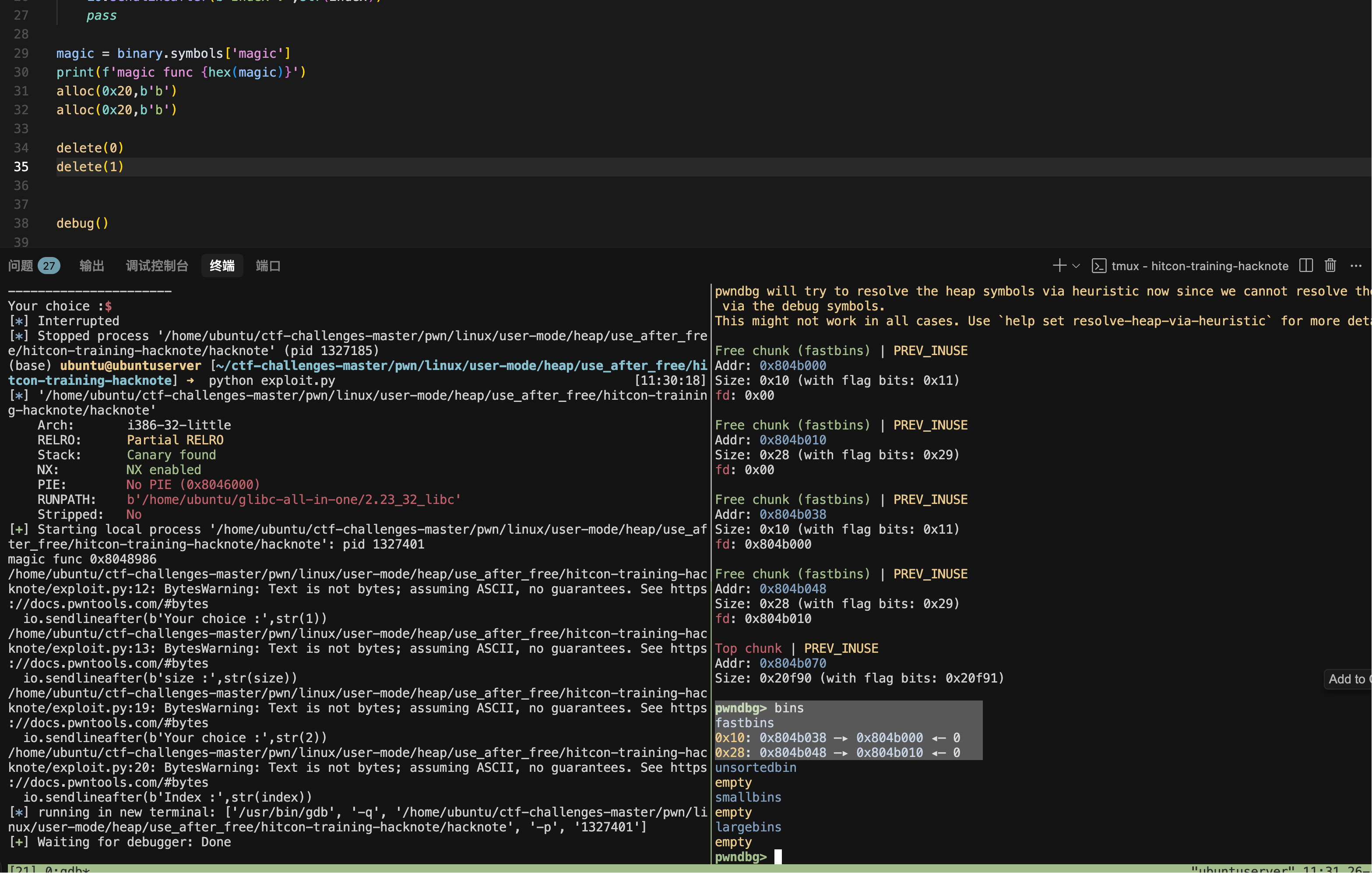Place cursor on the debug() line
The height and width of the screenshot is (873, 1372).
pyautogui.click(x=83, y=223)
